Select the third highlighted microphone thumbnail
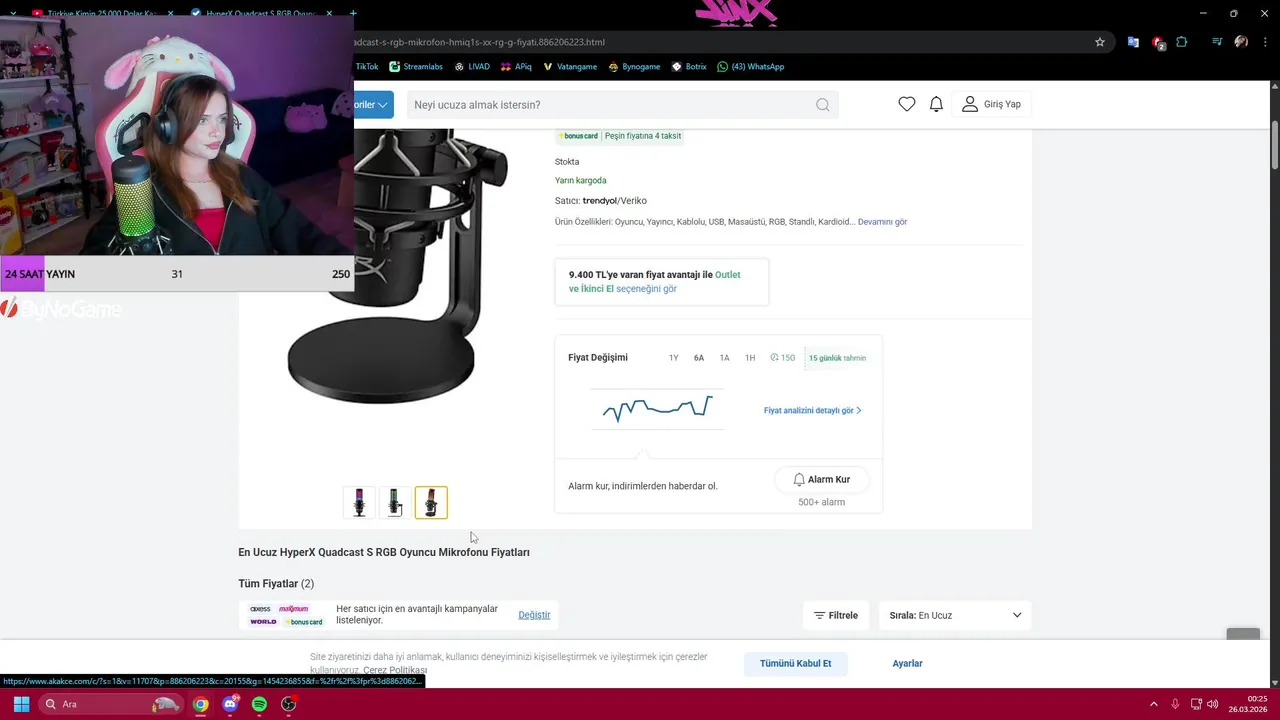The image size is (1280, 720). point(431,502)
